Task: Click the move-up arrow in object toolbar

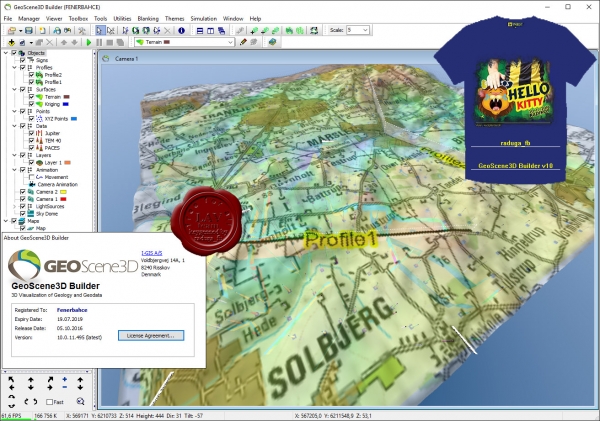Action: (x=64, y=42)
